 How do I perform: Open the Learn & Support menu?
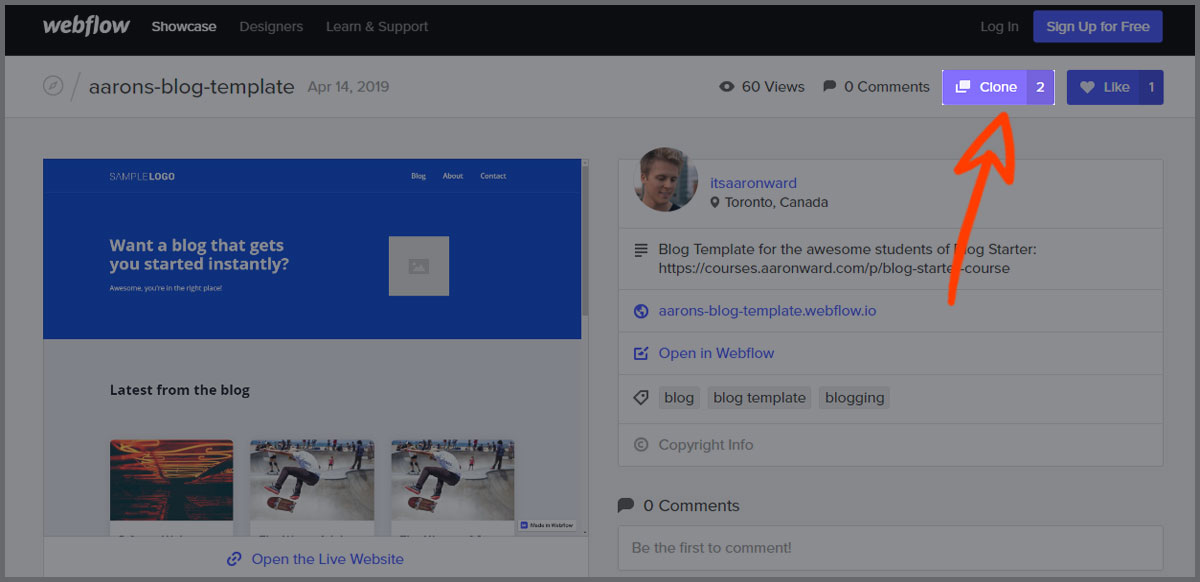coord(377,27)
